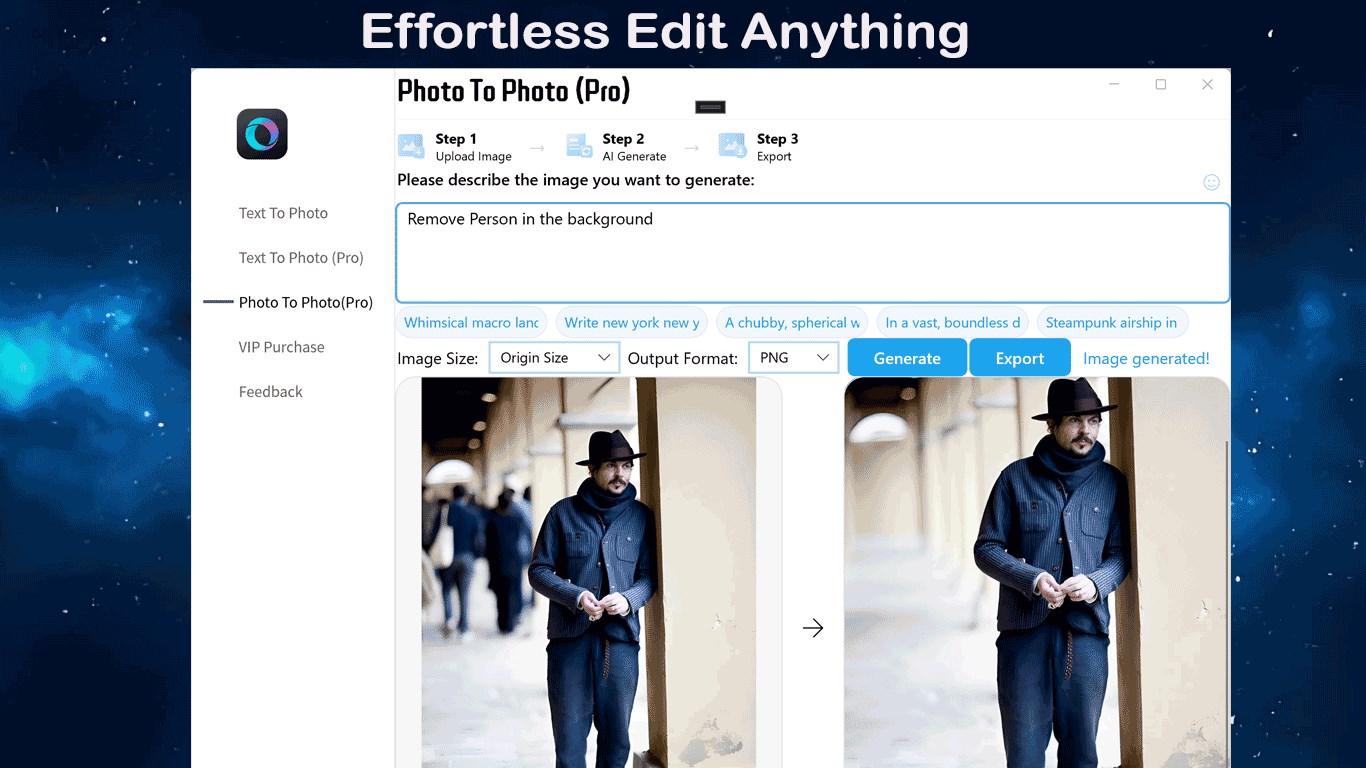
Task: Open the VIP Purchase page
Action: coord(281,347)
